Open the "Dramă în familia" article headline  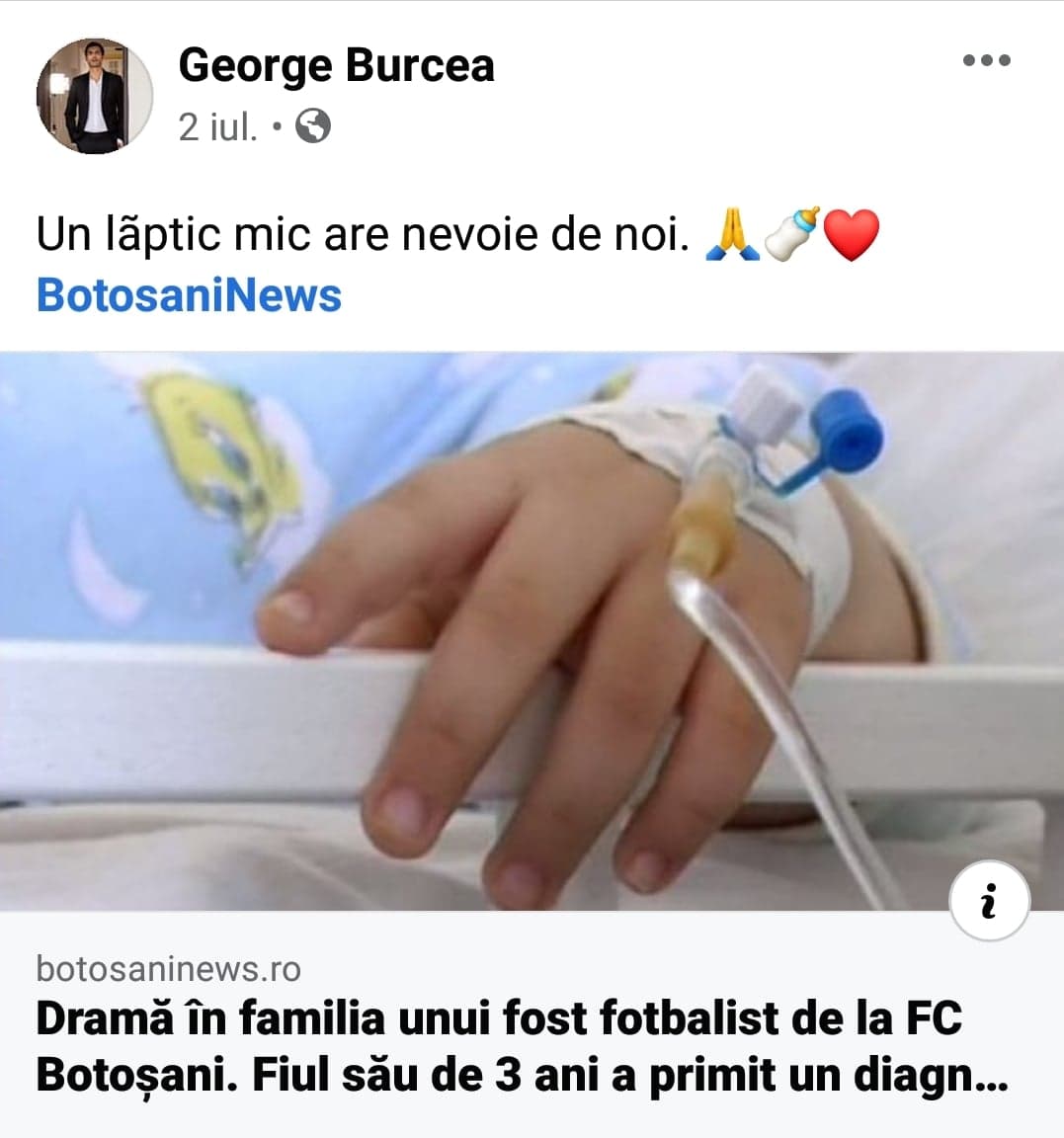tap(499, 1019)
